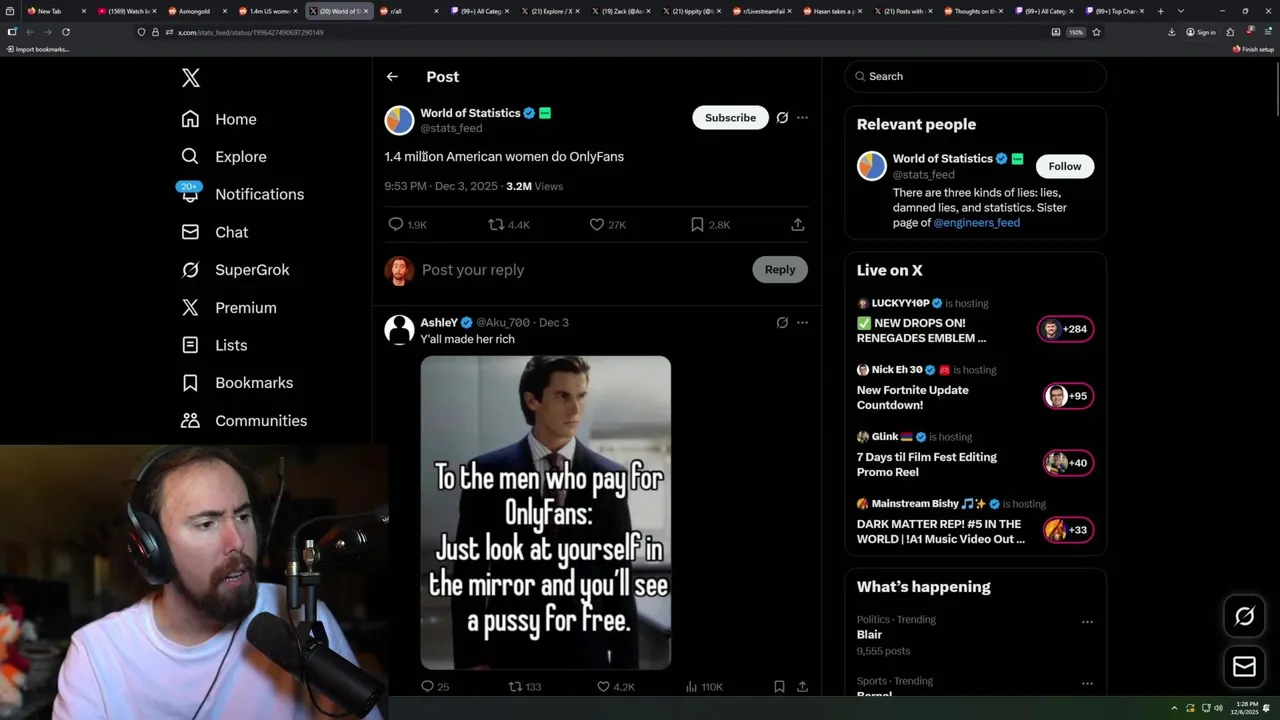
Task: Open SuperGrok in the sidebar
Action: (x=235, y=270)
